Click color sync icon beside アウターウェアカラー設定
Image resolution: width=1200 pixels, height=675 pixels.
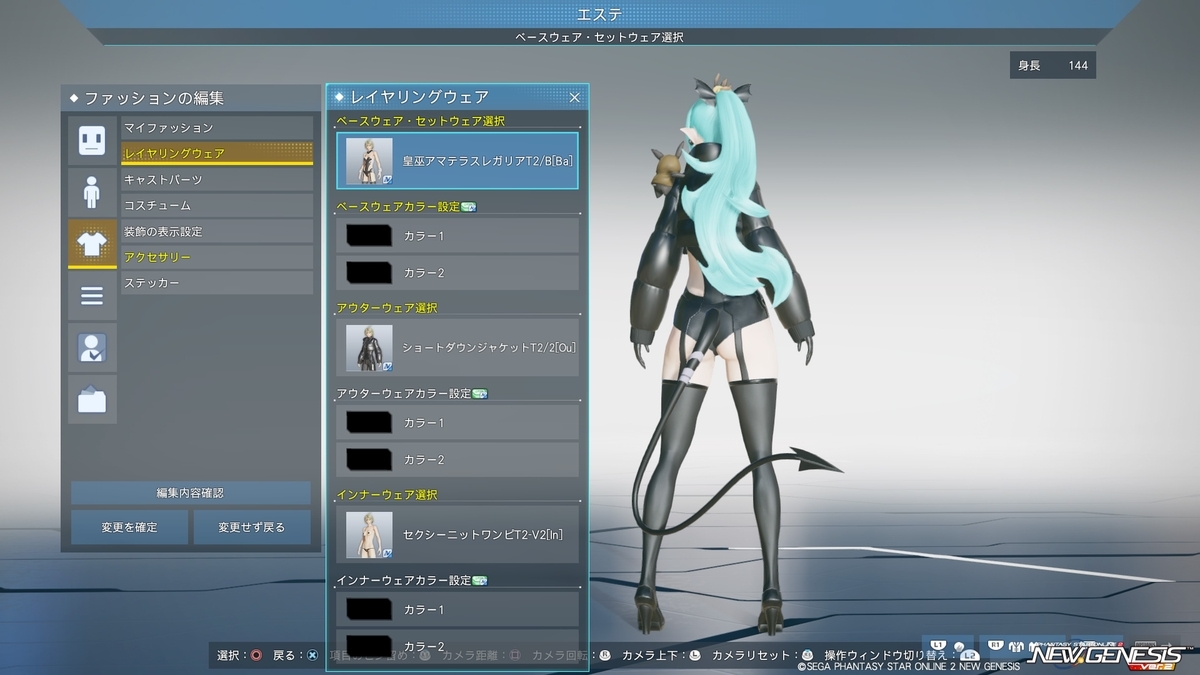(x=479, y=394)
